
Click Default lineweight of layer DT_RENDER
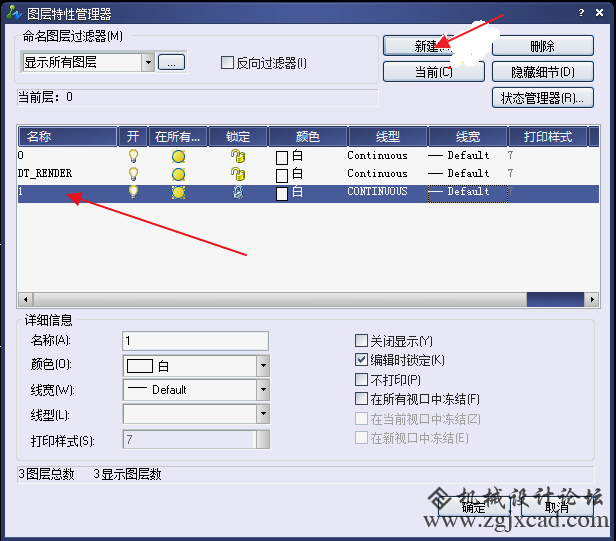[x=459, y=173]
